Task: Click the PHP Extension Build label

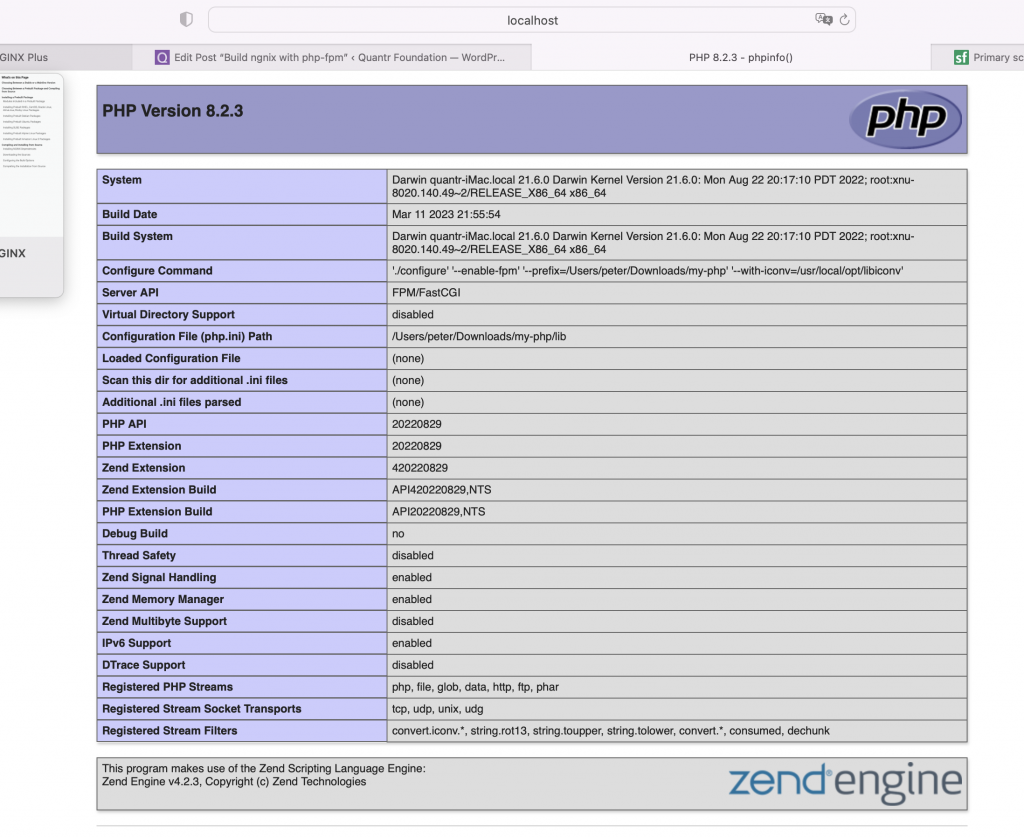Action: 157,511
